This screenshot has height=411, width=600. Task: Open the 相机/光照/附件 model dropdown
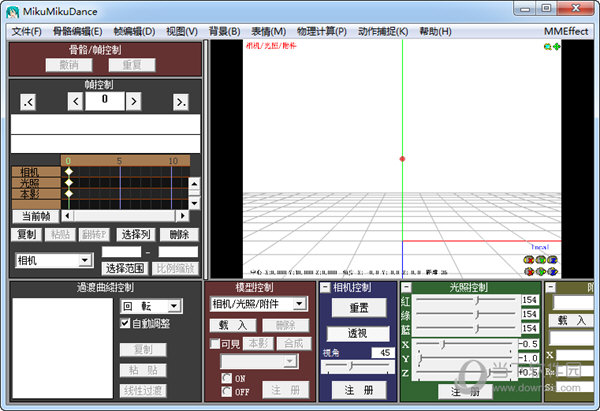tap(258, 304)
